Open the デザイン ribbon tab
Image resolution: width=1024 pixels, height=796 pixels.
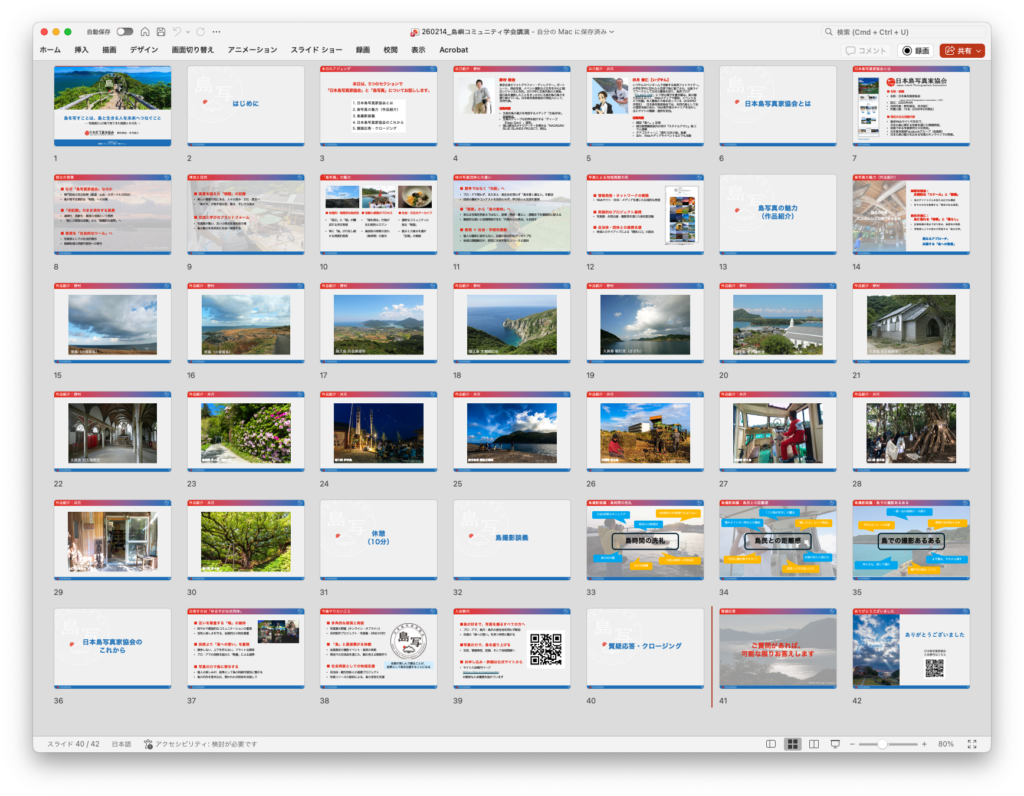coord(144,50)
